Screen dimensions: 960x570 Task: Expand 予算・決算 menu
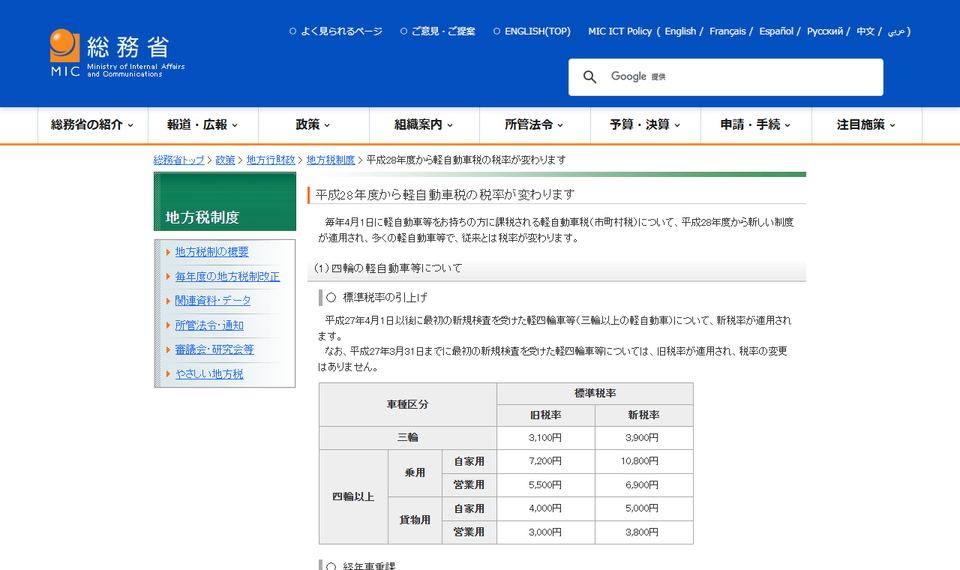tap(645, 125)
